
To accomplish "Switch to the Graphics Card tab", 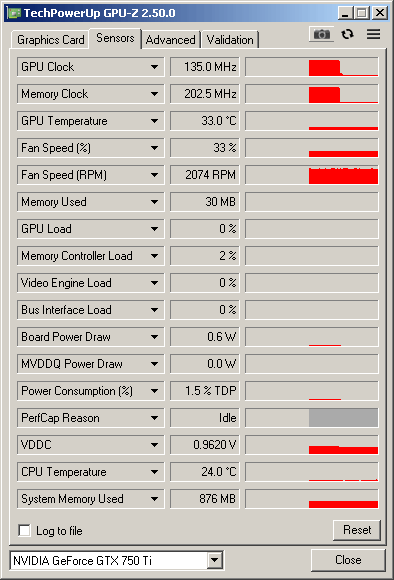I will point(51,40).
